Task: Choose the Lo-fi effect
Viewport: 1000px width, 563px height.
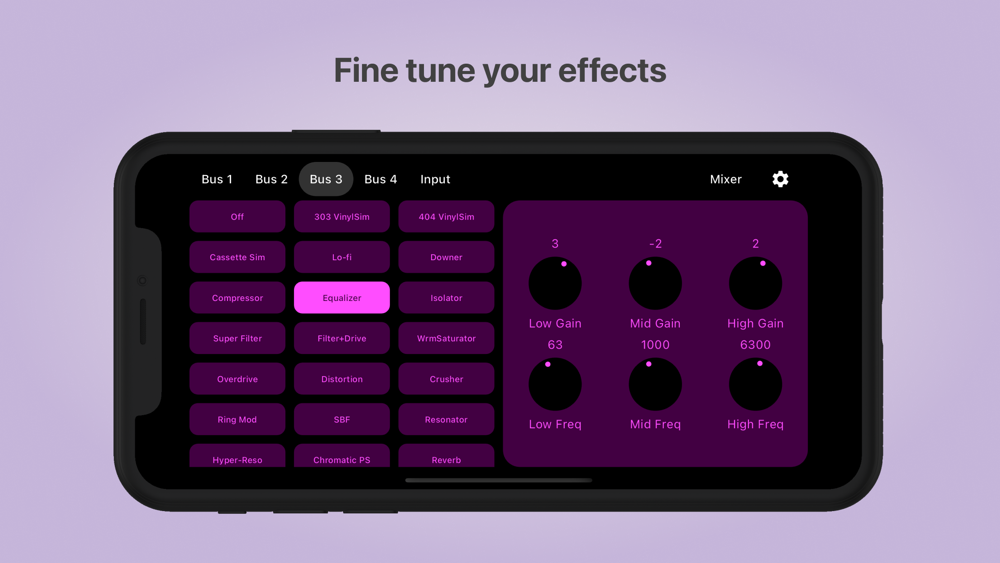Action: [x=342, y=257]
